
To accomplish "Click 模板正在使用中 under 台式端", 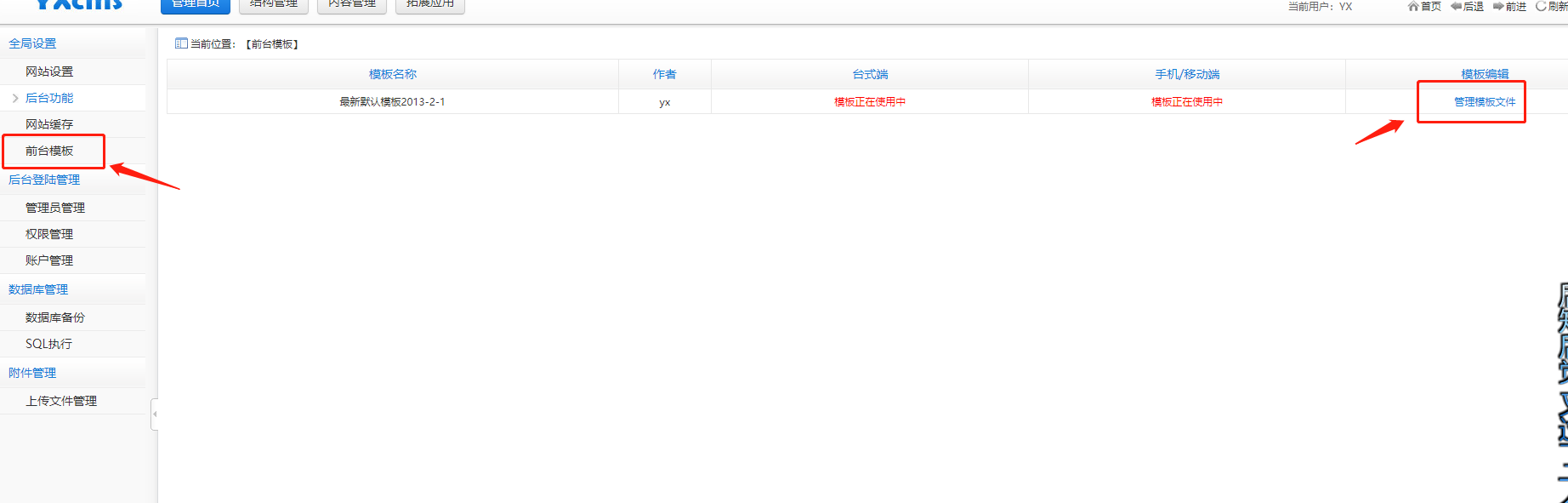I will click(870, 102).
